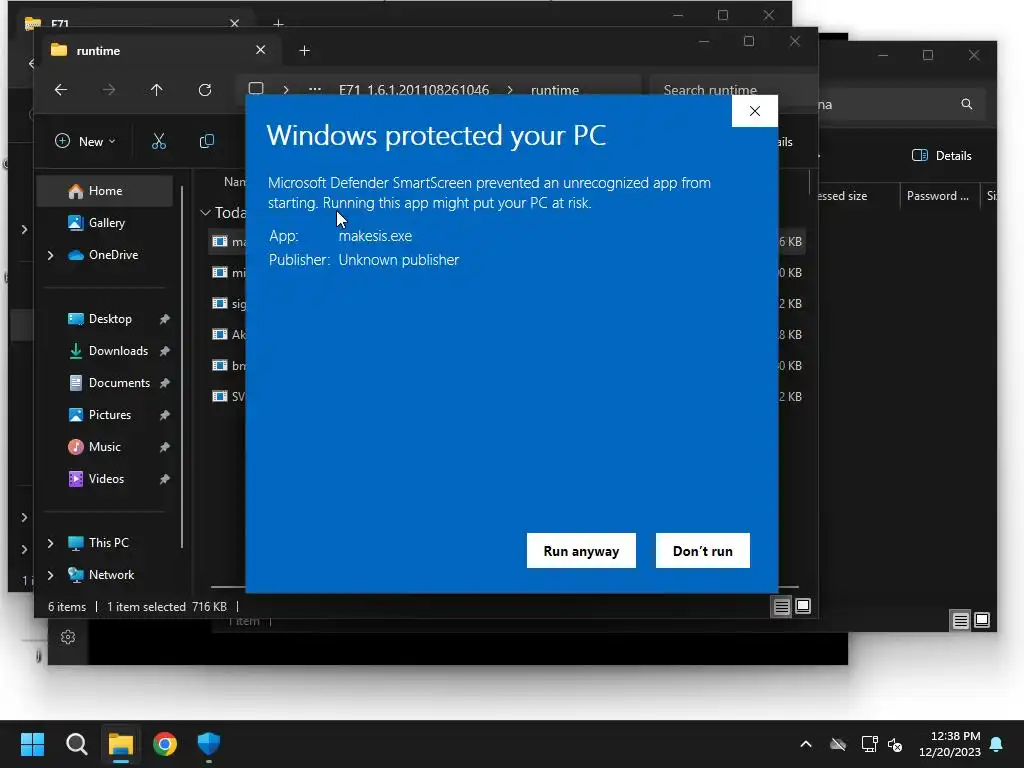Image resolution: width=1024 pixels, height=768 pixels.
Task: Click the Search runtime box
Action: pos(731,89)
